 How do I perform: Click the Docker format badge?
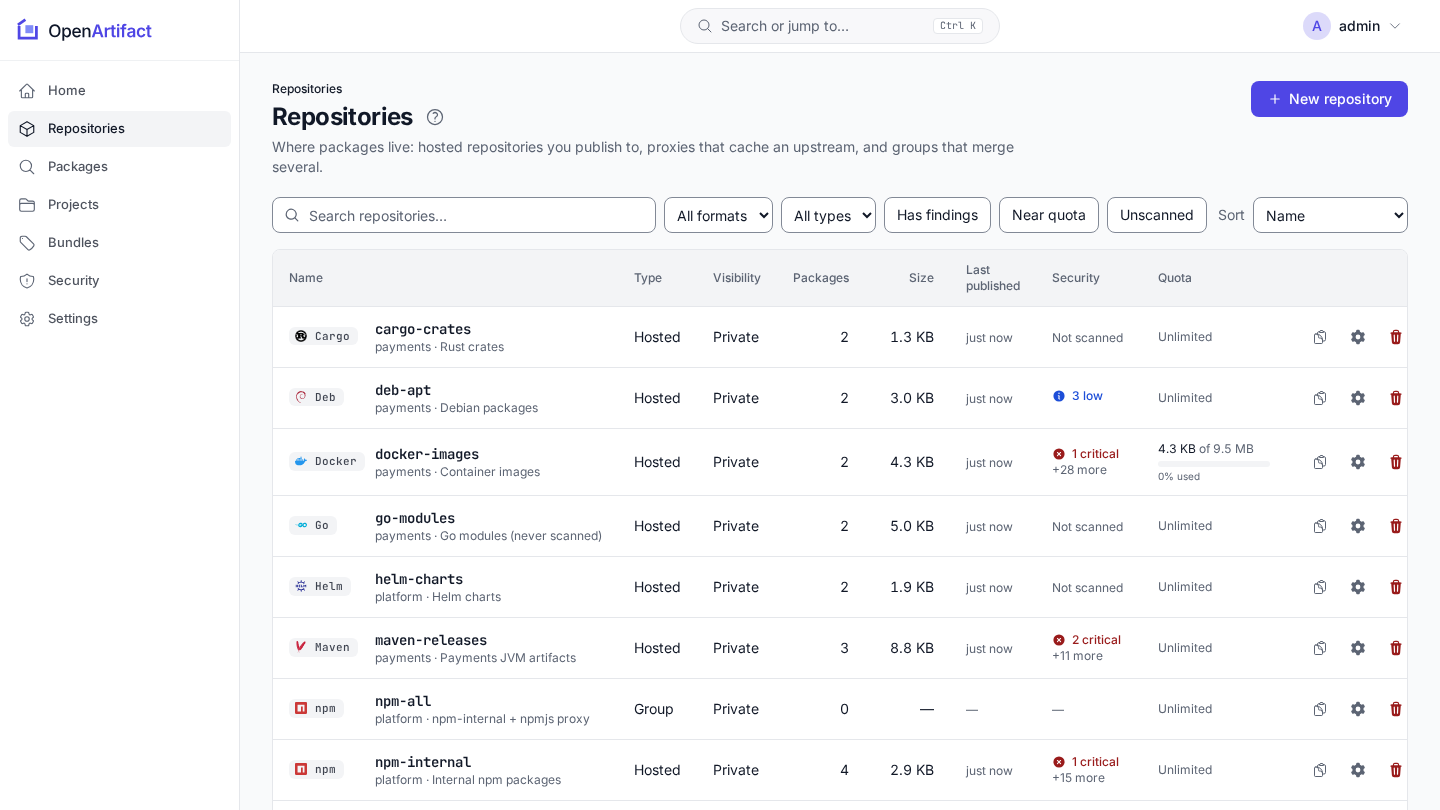[326, 461]
